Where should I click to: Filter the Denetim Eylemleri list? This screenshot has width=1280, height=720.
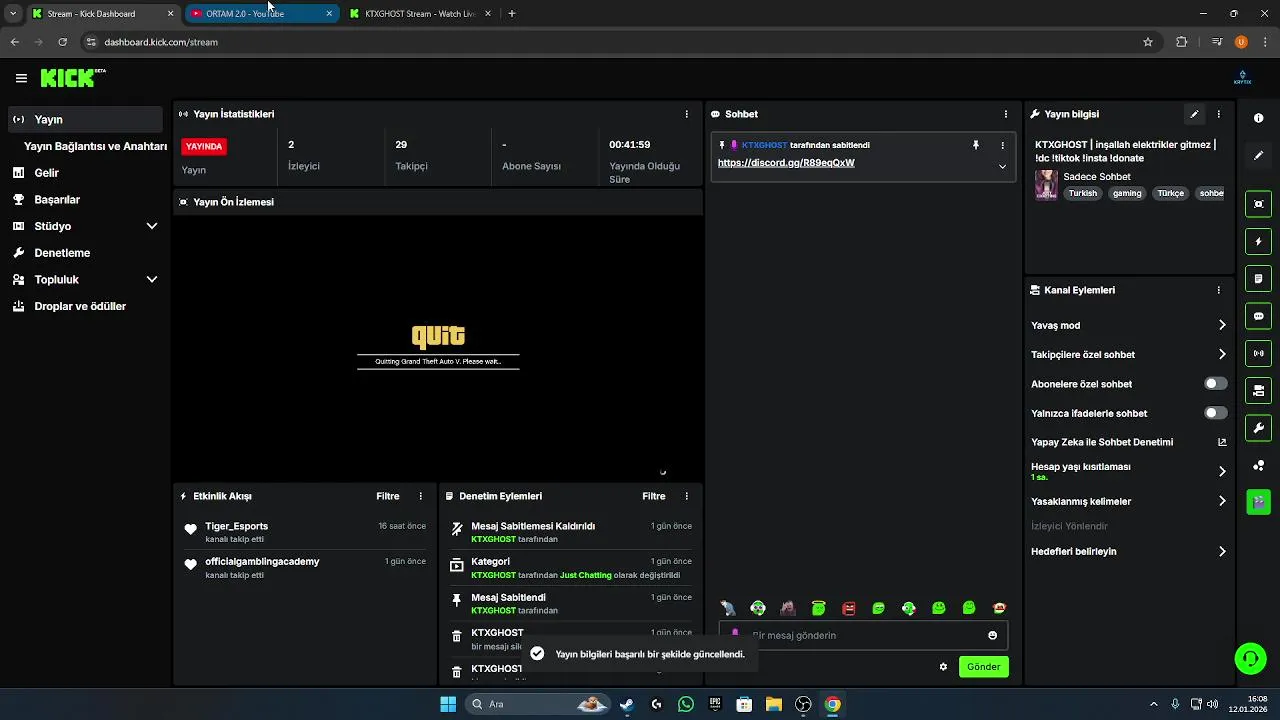point(654,496)
